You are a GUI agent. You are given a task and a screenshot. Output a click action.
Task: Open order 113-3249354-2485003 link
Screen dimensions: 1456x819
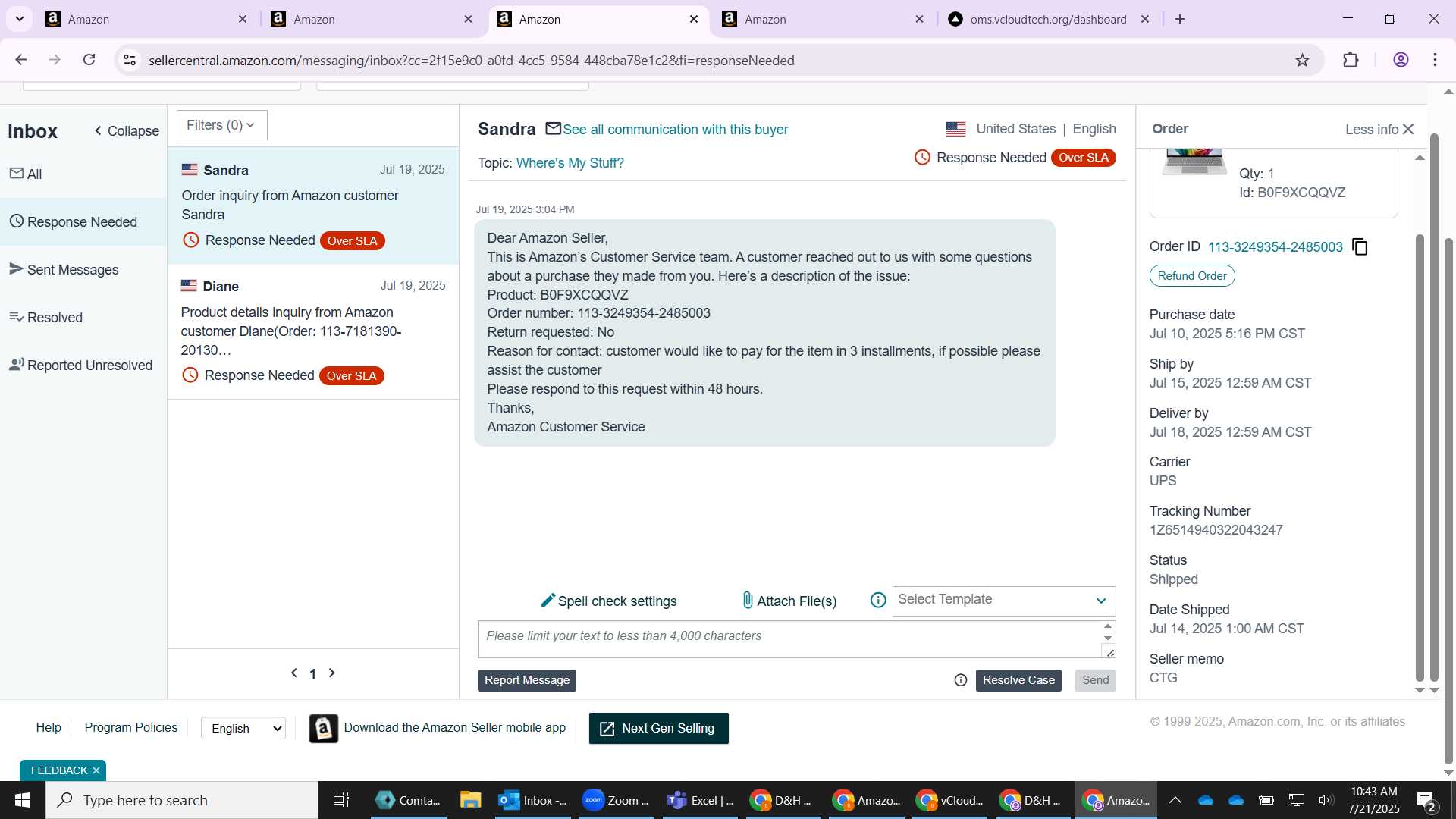point(1275,247)
